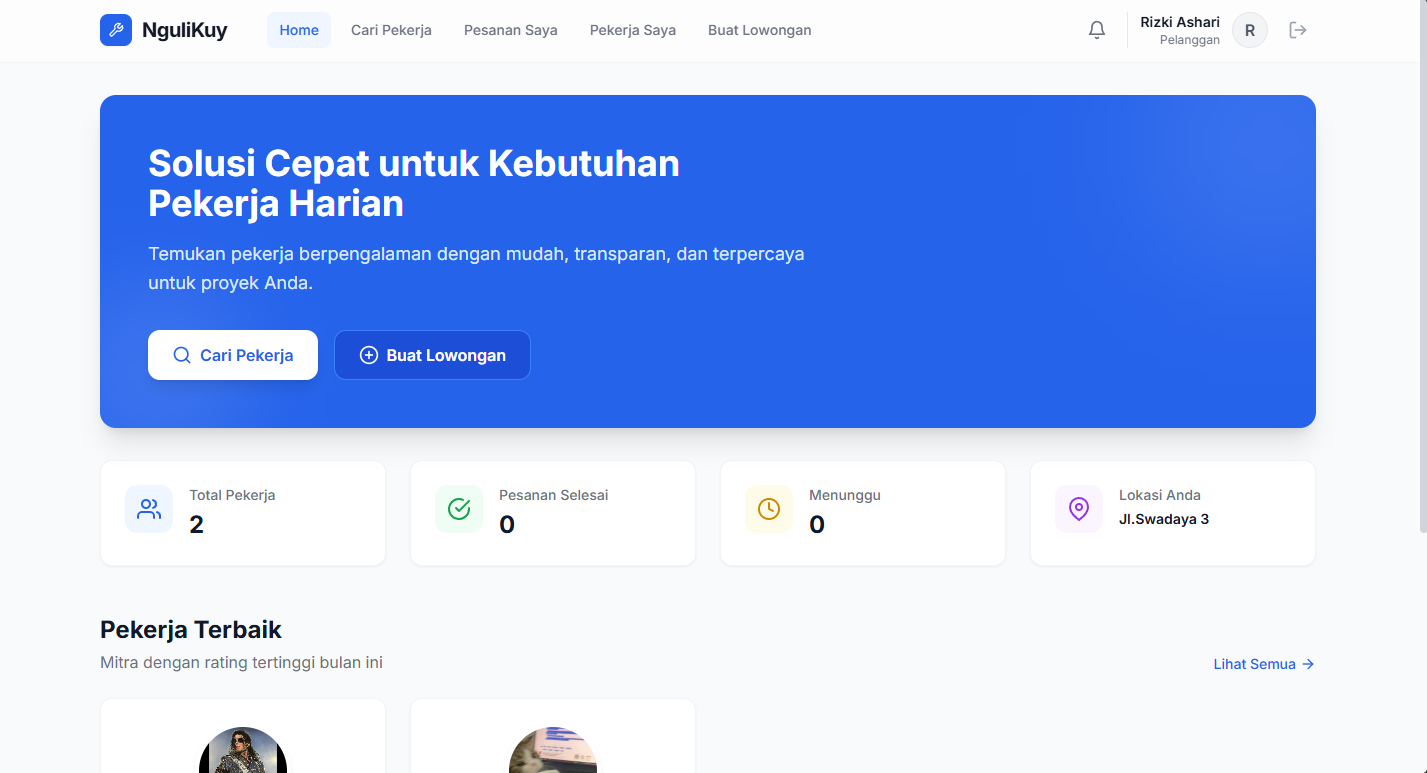Open Pesanan Saya page
The width and height of the screenshot is (1427, 773).
[x=510, y=30]
